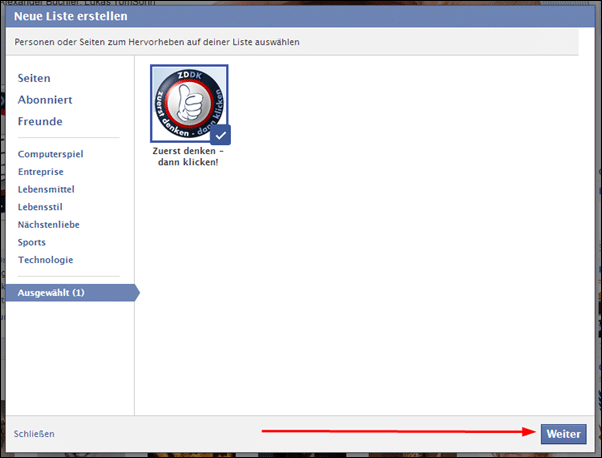Select the Entreprise filter
The width and height of the screenshot is (602, 458).
click(x=41, y=172)
